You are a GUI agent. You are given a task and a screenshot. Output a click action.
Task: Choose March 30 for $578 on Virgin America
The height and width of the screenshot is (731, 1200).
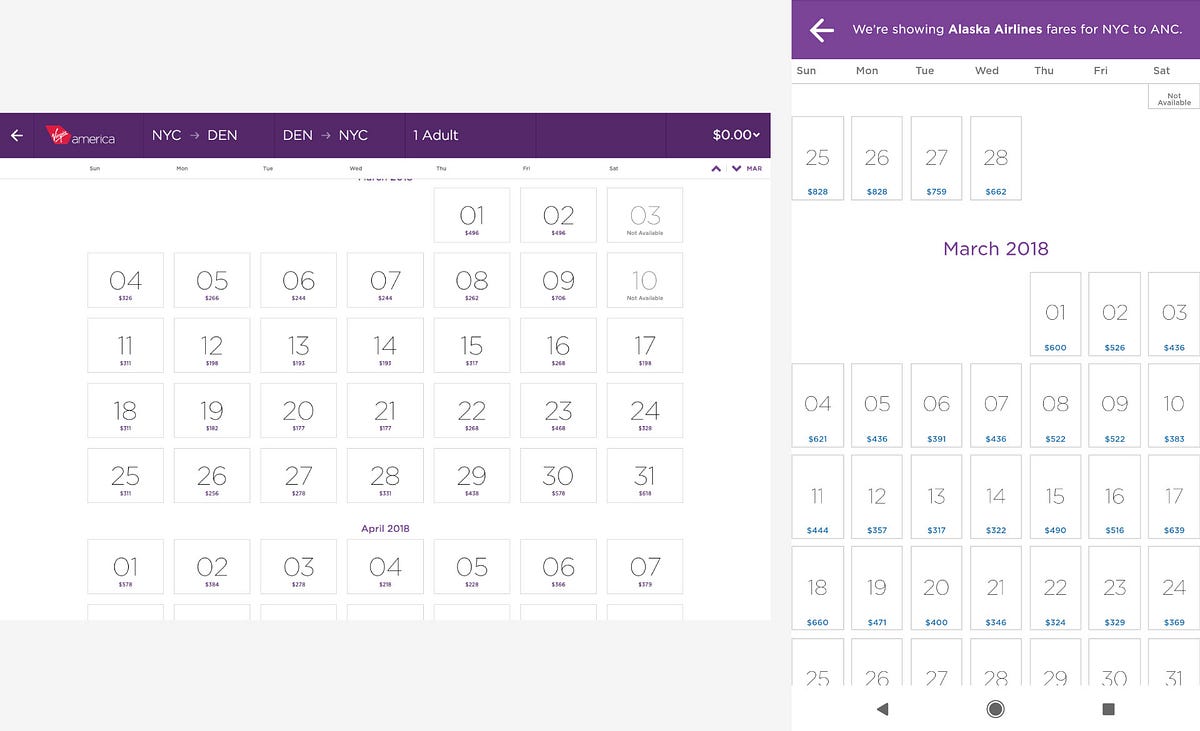point(558,475)
